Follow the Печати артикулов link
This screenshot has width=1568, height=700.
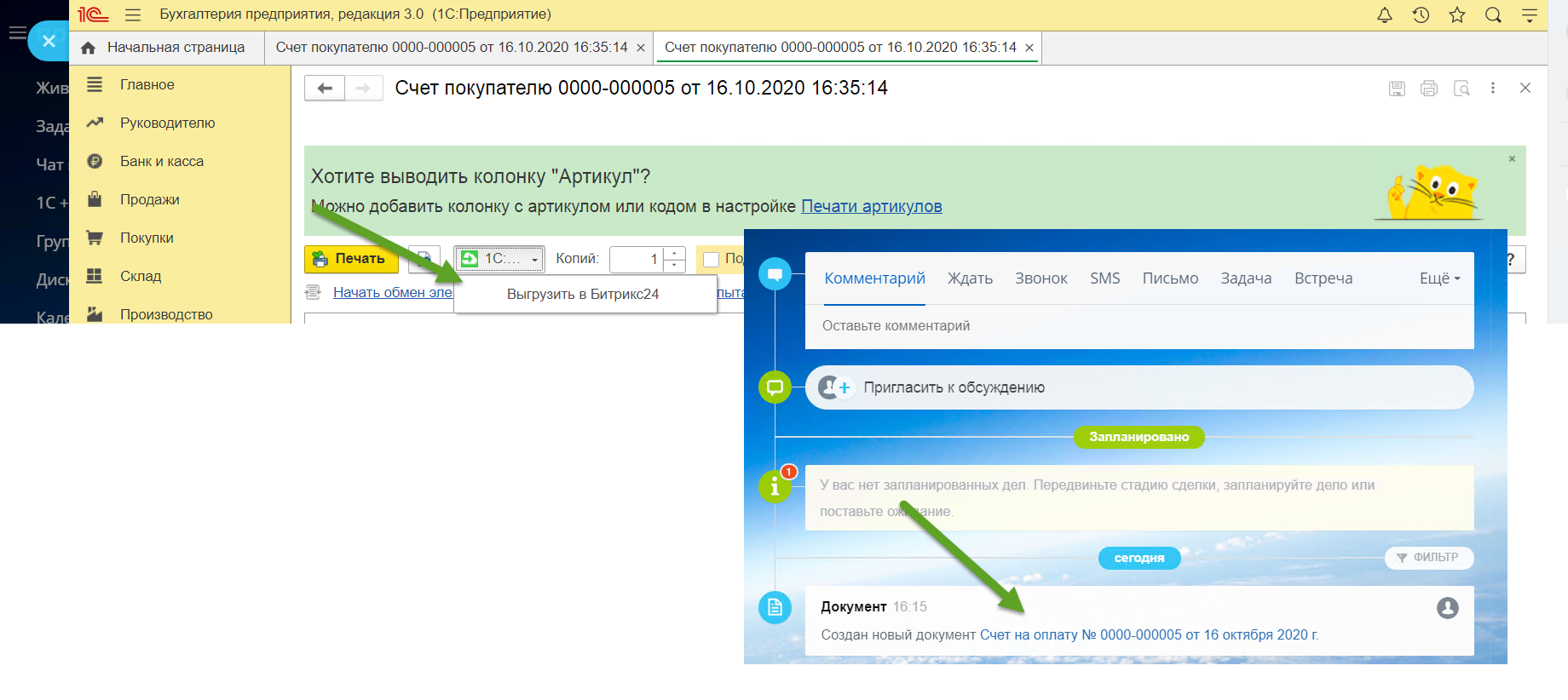tap(871, 206)
